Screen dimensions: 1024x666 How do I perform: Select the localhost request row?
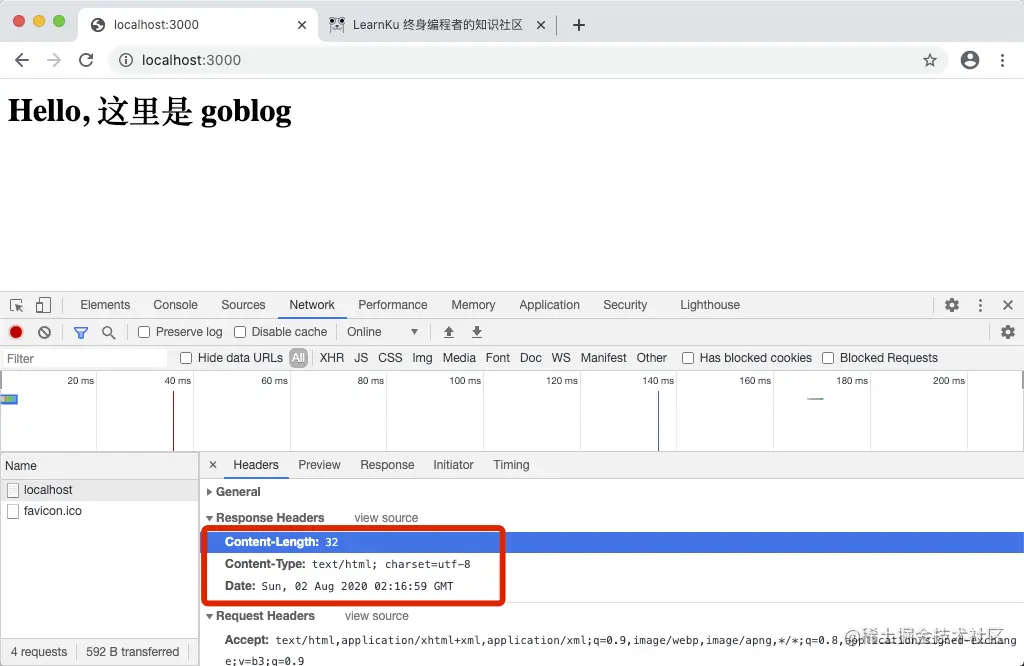coord(99,490)
